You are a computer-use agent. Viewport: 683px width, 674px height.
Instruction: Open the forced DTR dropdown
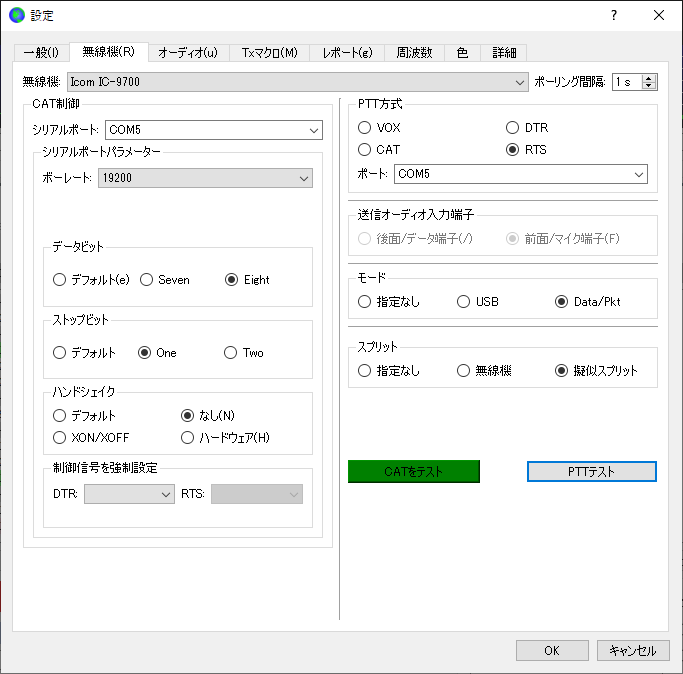[129, 494]
